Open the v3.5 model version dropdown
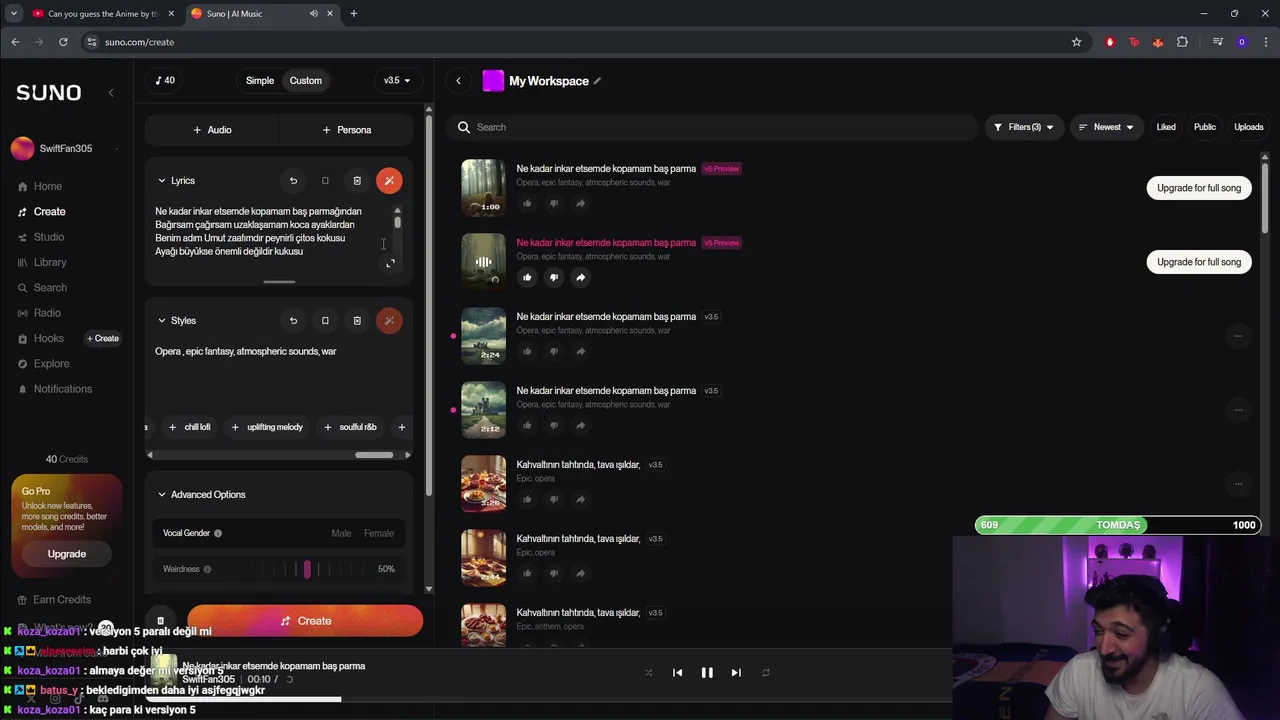 tap(397, 81)
